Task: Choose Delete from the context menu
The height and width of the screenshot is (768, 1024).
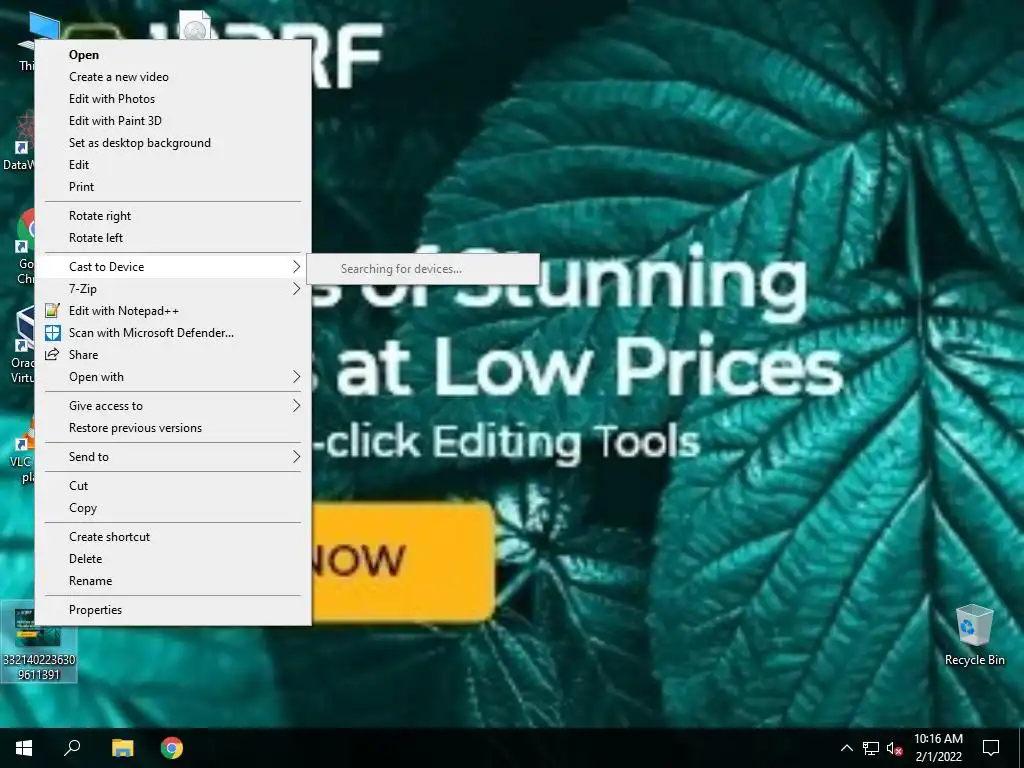Action: 173,559
